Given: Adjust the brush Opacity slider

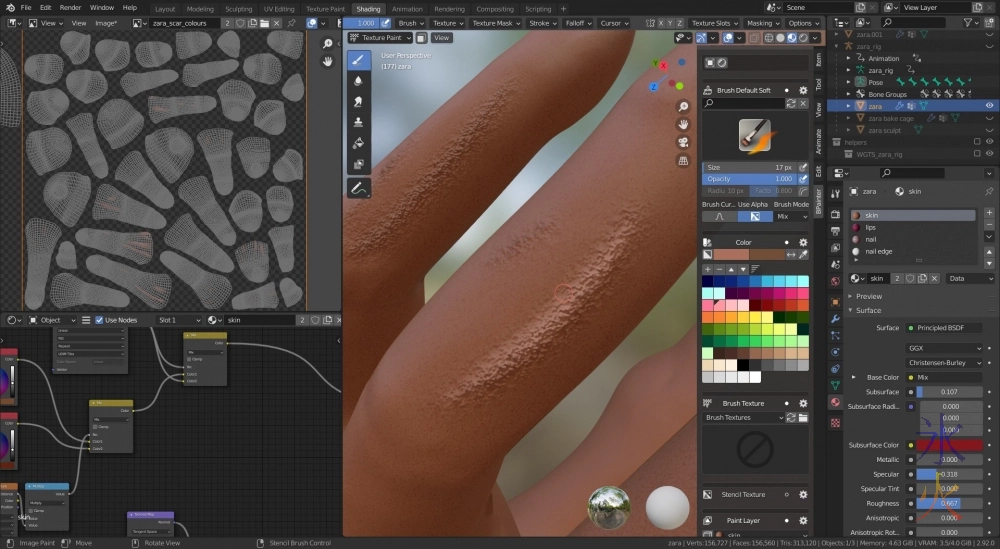Looking at the screenshot, I should point(748,178).
